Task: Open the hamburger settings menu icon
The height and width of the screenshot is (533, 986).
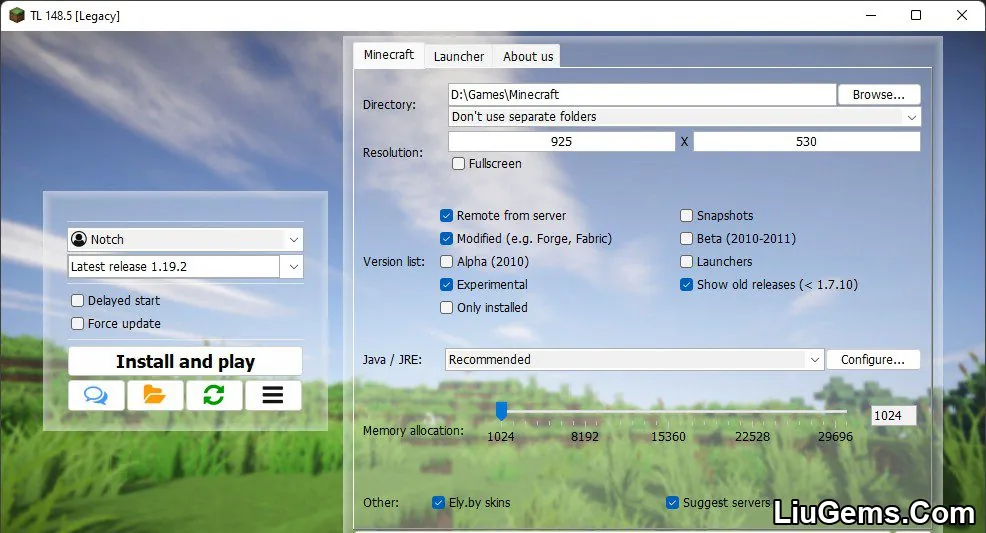Action: 273,395
